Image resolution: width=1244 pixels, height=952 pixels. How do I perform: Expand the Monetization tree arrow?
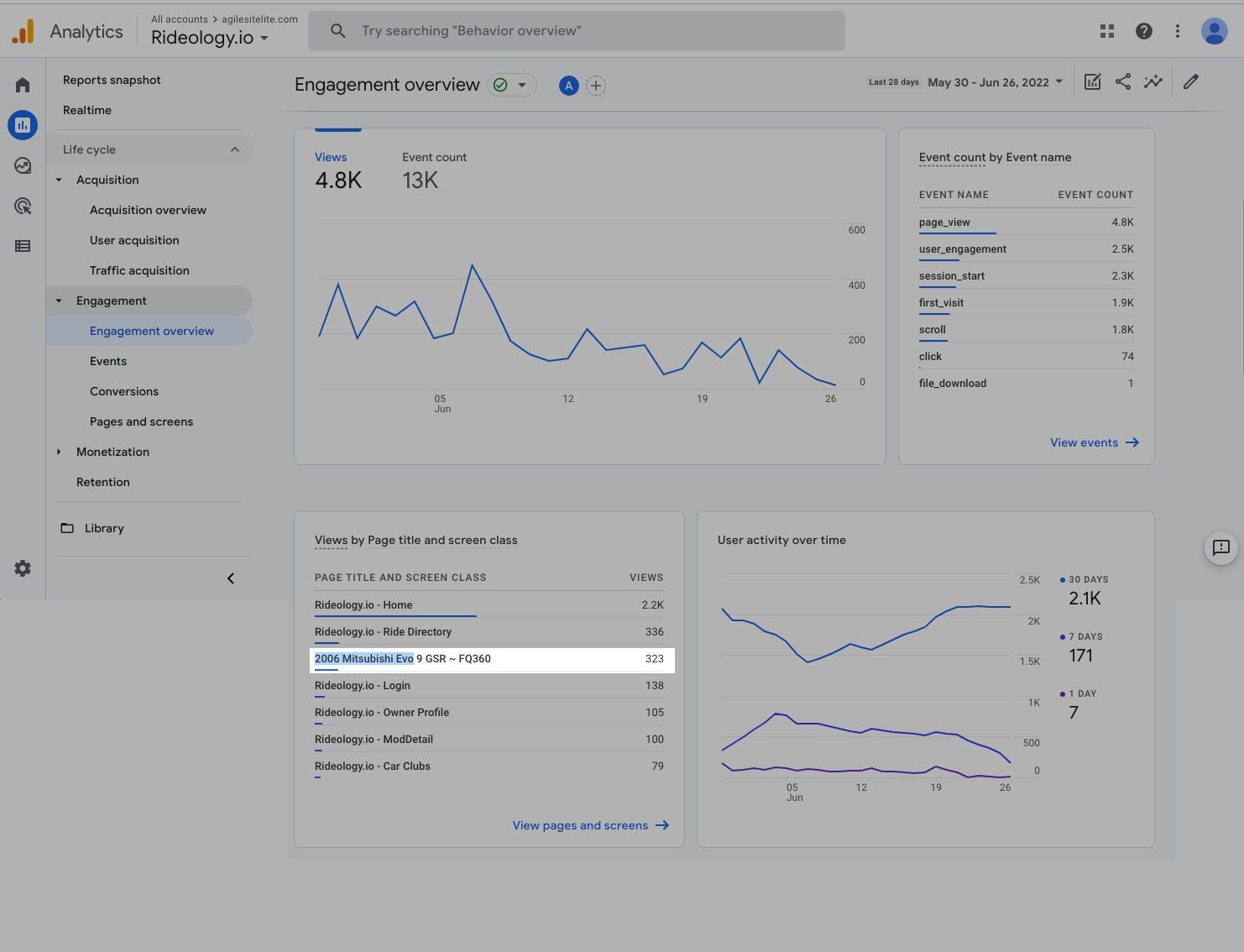coord(59,452)
